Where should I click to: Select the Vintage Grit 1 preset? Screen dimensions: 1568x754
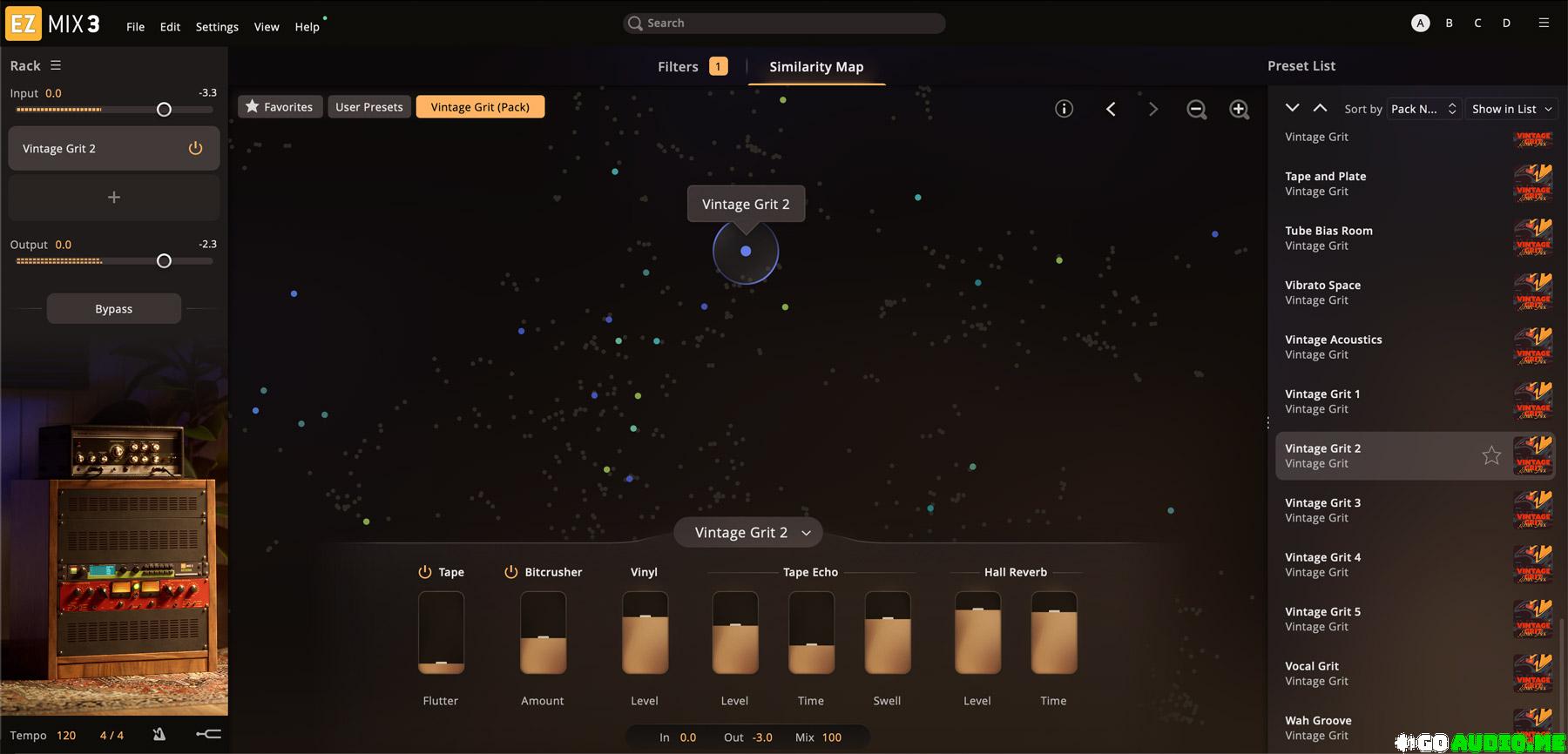click(x=1416, y=401)
